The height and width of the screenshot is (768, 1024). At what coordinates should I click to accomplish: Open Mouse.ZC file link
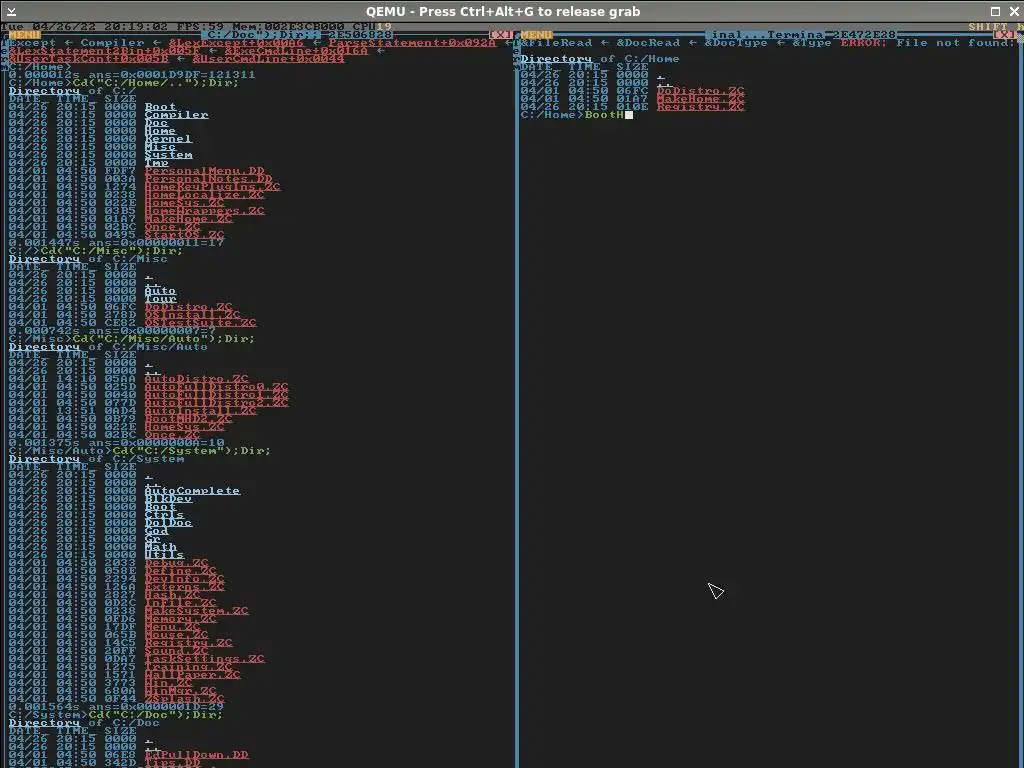(176, 635)
